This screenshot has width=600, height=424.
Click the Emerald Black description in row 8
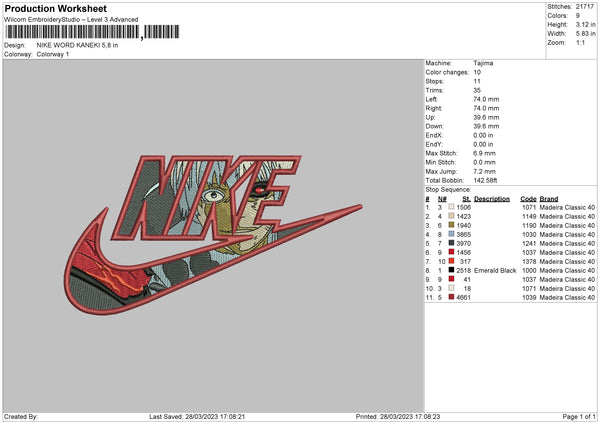tap(495, 271)
